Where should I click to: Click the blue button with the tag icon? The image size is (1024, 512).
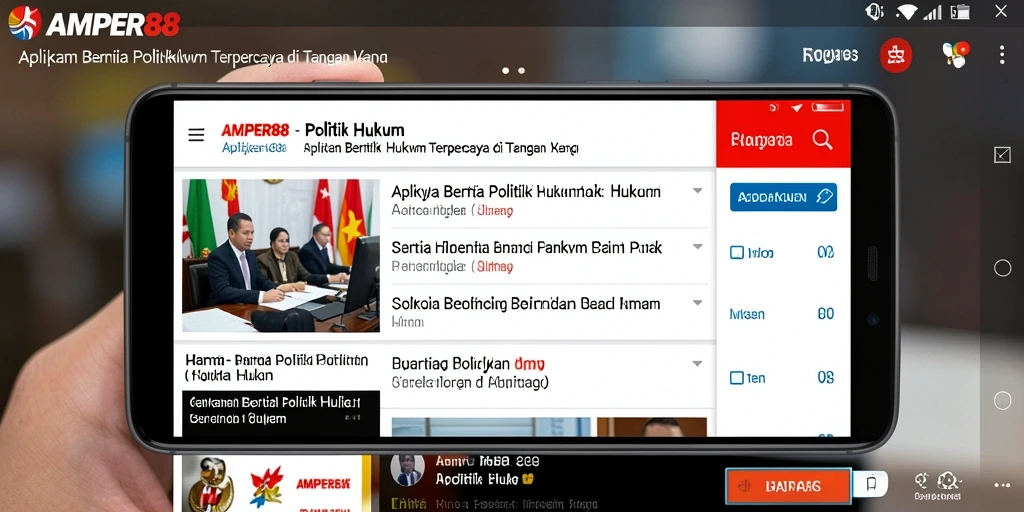(783, 197)
